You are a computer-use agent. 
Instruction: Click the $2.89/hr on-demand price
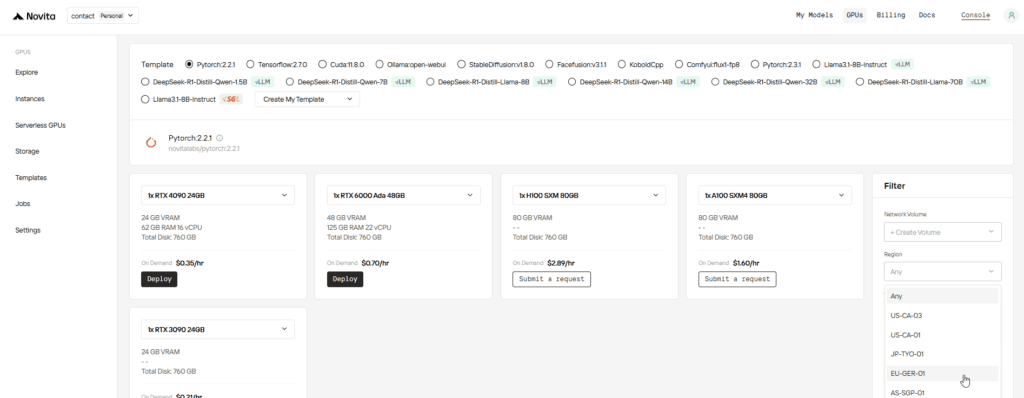[x=561, y=263]
